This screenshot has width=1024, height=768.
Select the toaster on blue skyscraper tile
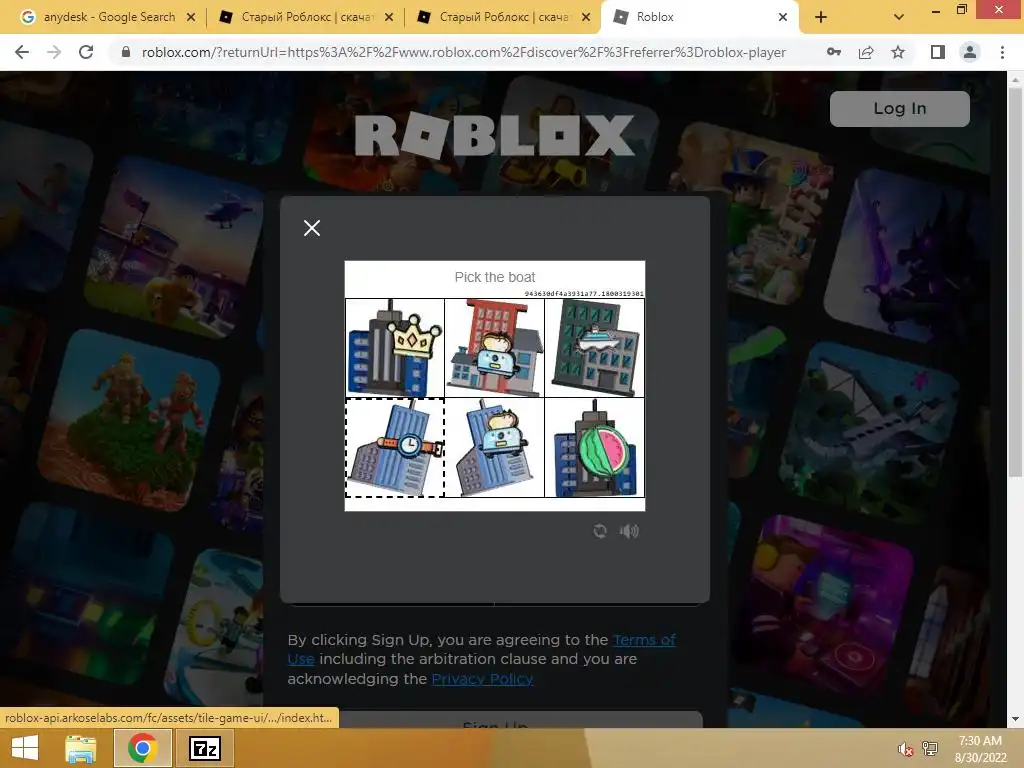coord(494,448)
